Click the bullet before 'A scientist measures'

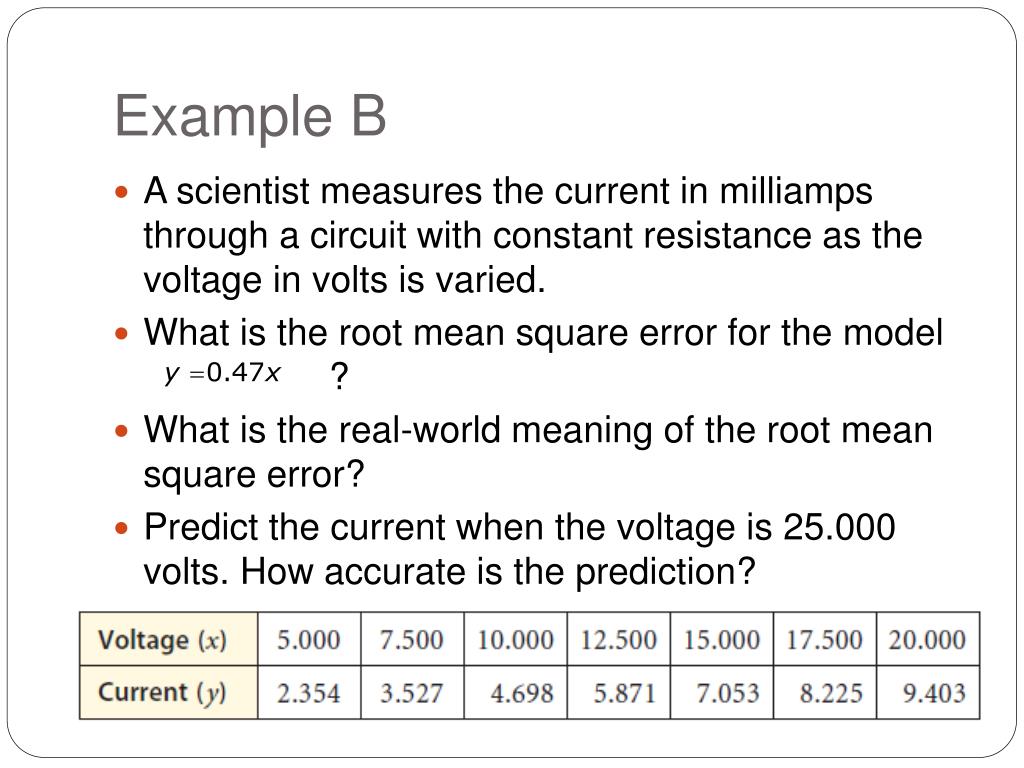[x=121, y=193]
